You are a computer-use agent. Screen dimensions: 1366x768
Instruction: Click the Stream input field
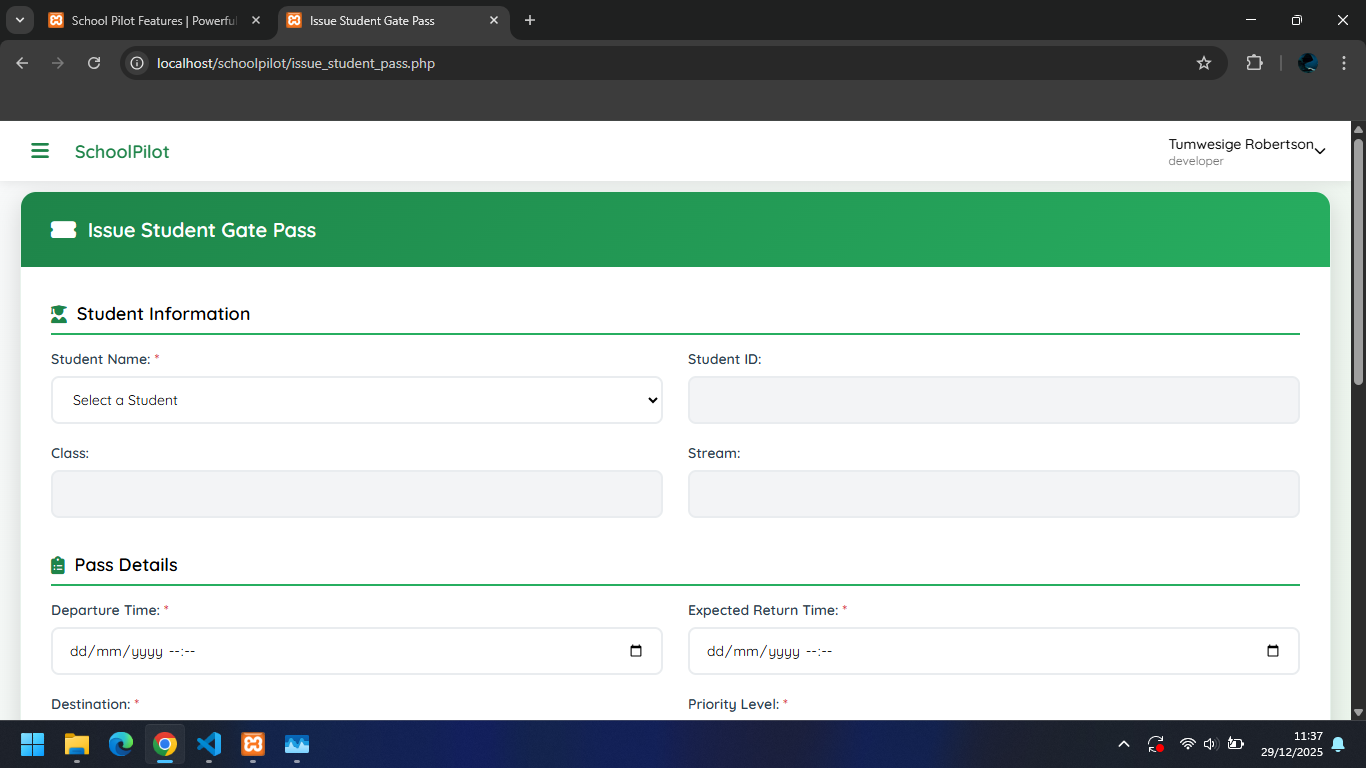tap(993, 494)
